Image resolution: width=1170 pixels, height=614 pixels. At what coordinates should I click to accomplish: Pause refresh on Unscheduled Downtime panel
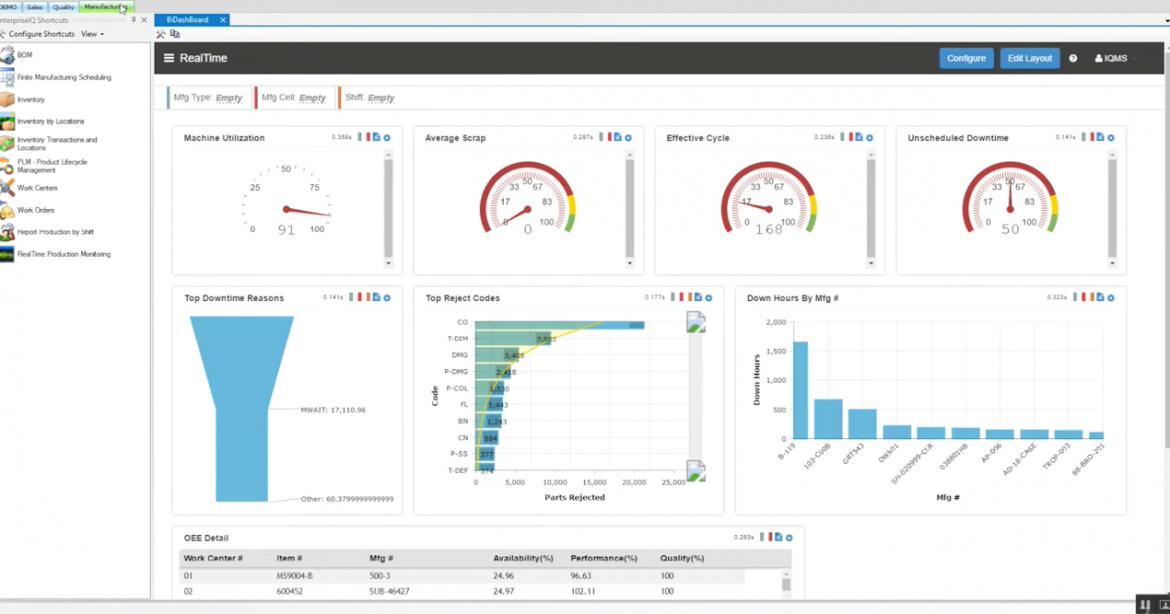[x=1092, y=138]
